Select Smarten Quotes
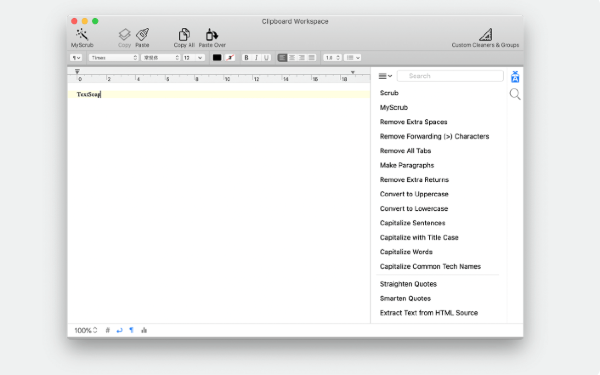 (405, 298)
